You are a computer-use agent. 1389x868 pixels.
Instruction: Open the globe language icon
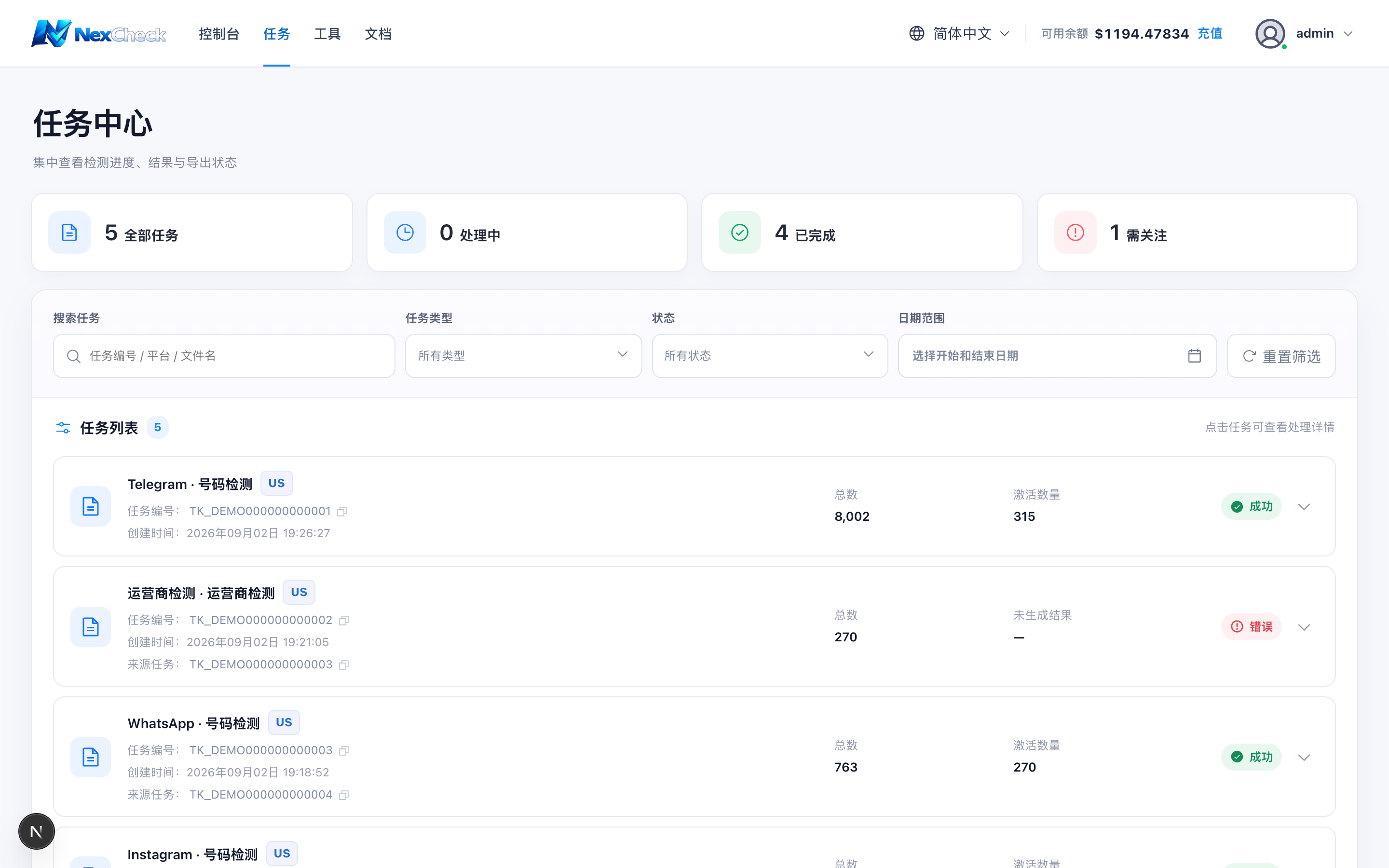coord(917,33)
